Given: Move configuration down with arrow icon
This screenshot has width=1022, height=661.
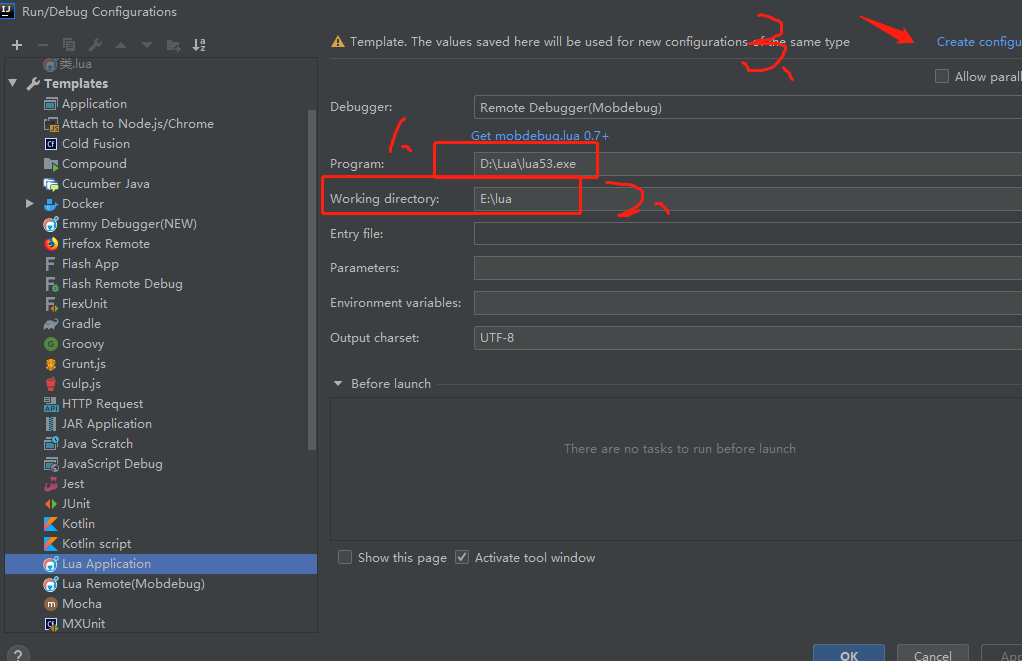Looking at the screenshot, I should click(147, 45).
